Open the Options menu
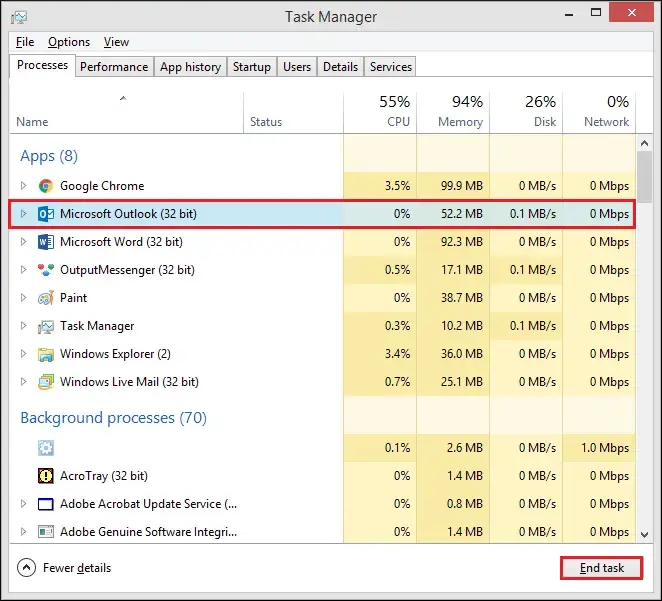The image size is (662, 601). (69, 42)
